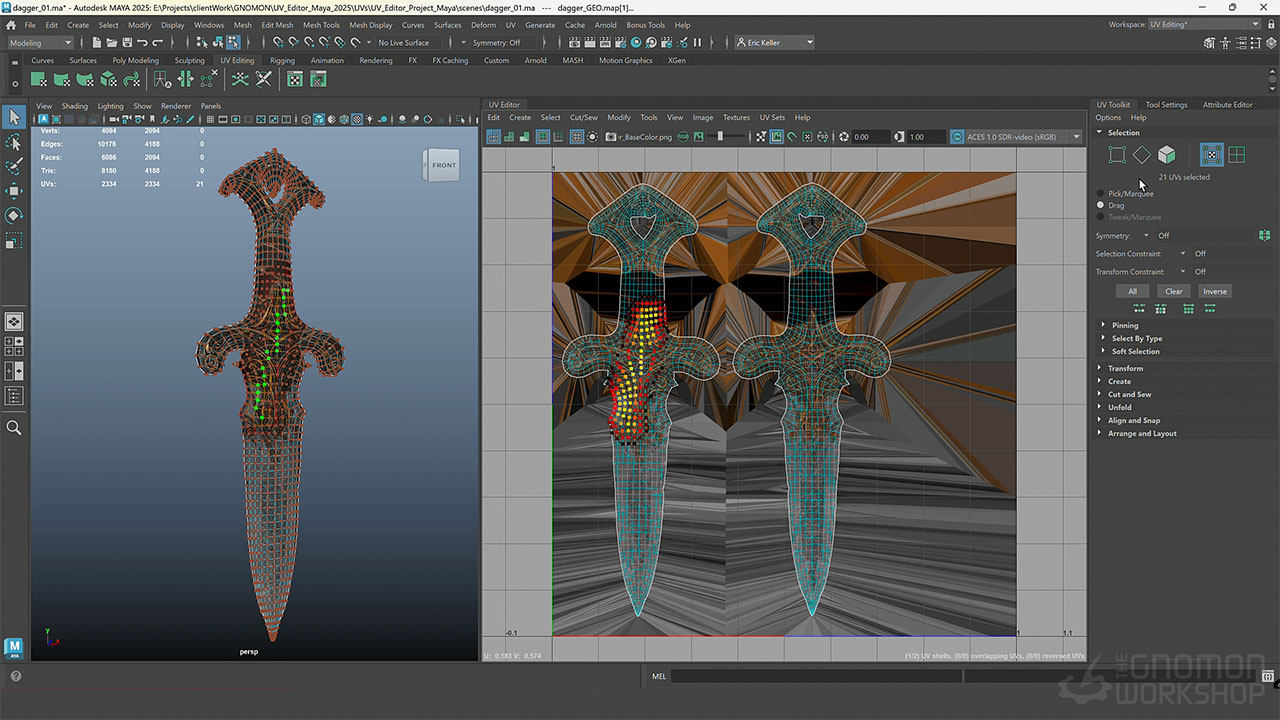Viewport: 1280px width, 720px height.
Task: Select the UV selection mode icon in UV Toolkit
Action: [1211, 155]
